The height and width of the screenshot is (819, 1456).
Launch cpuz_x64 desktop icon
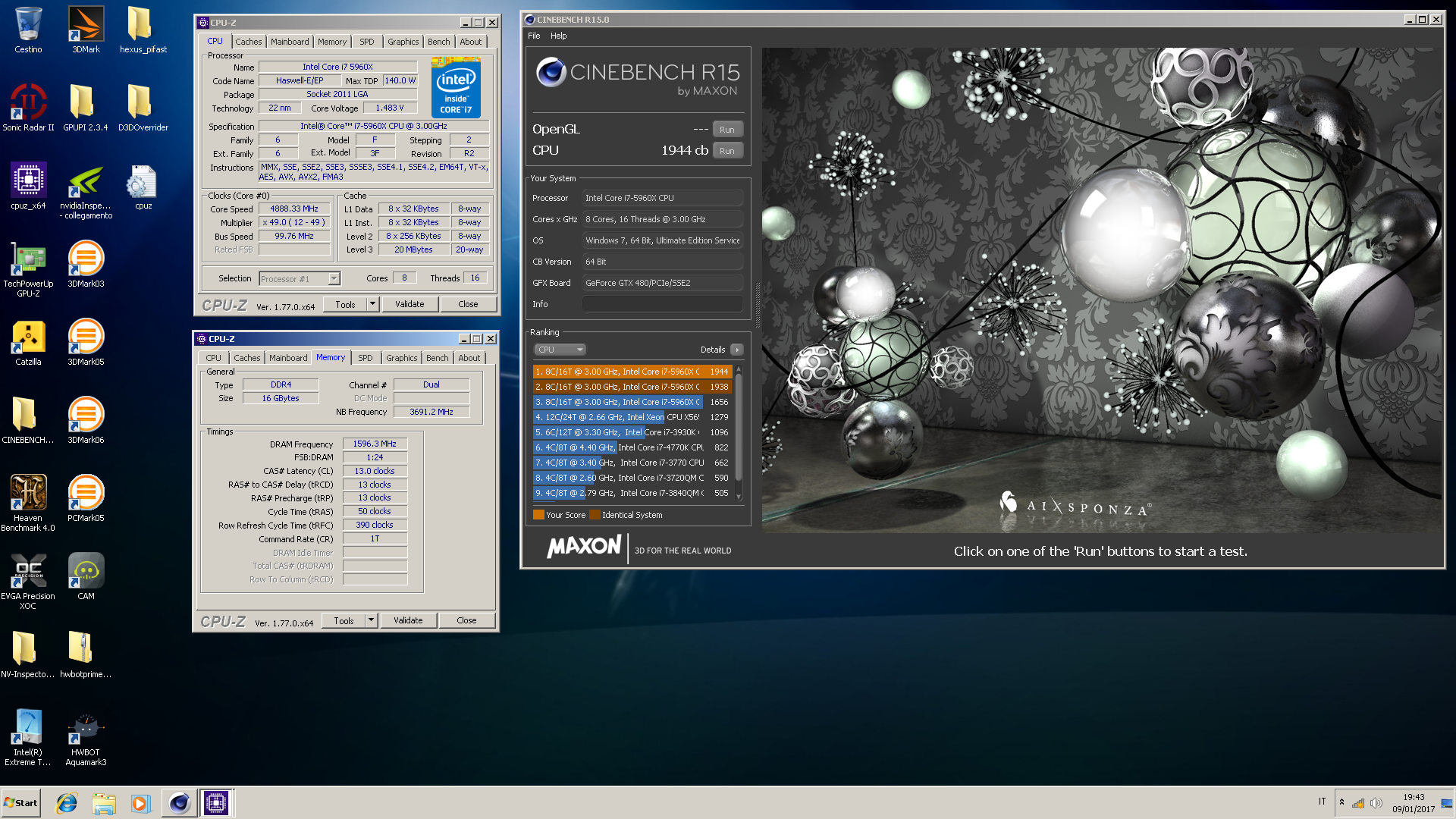click(x=28, y=186)
